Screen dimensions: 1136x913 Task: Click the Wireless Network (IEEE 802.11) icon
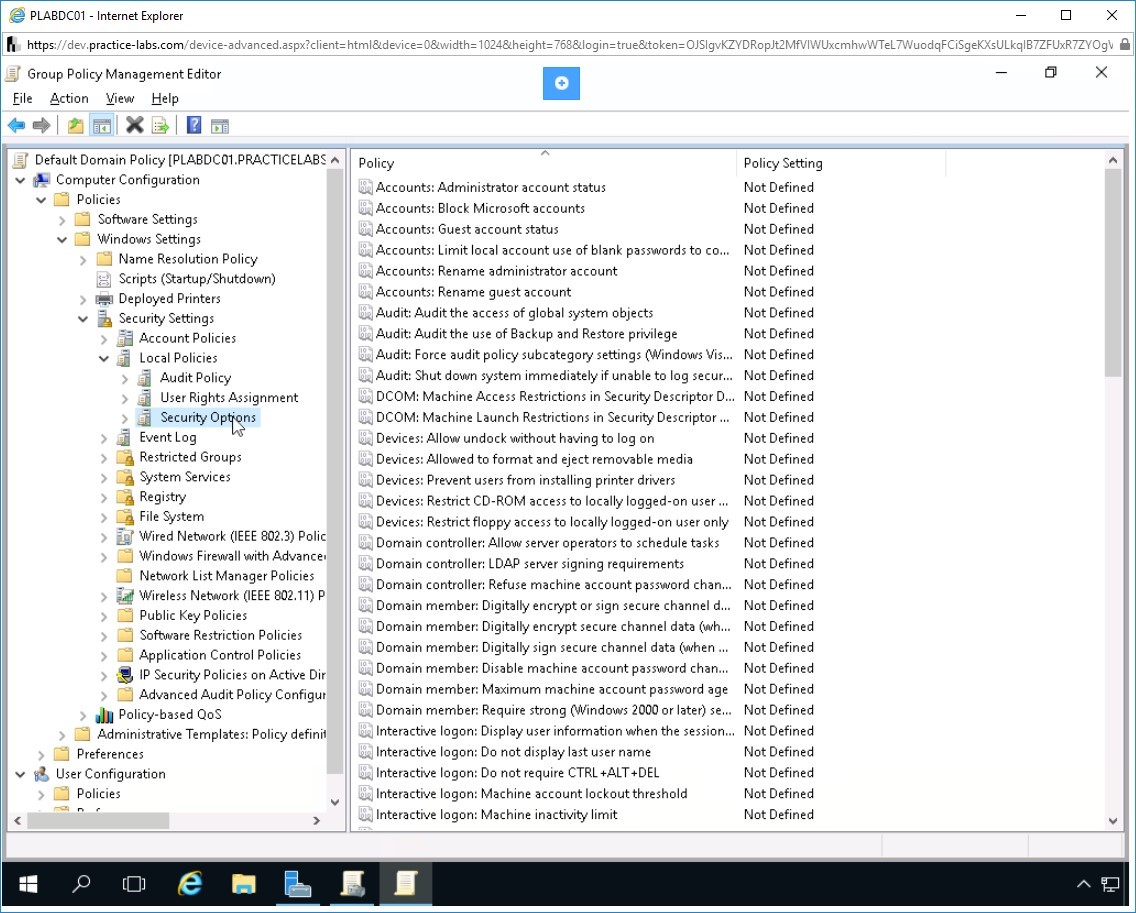click(x=125, y=596)
